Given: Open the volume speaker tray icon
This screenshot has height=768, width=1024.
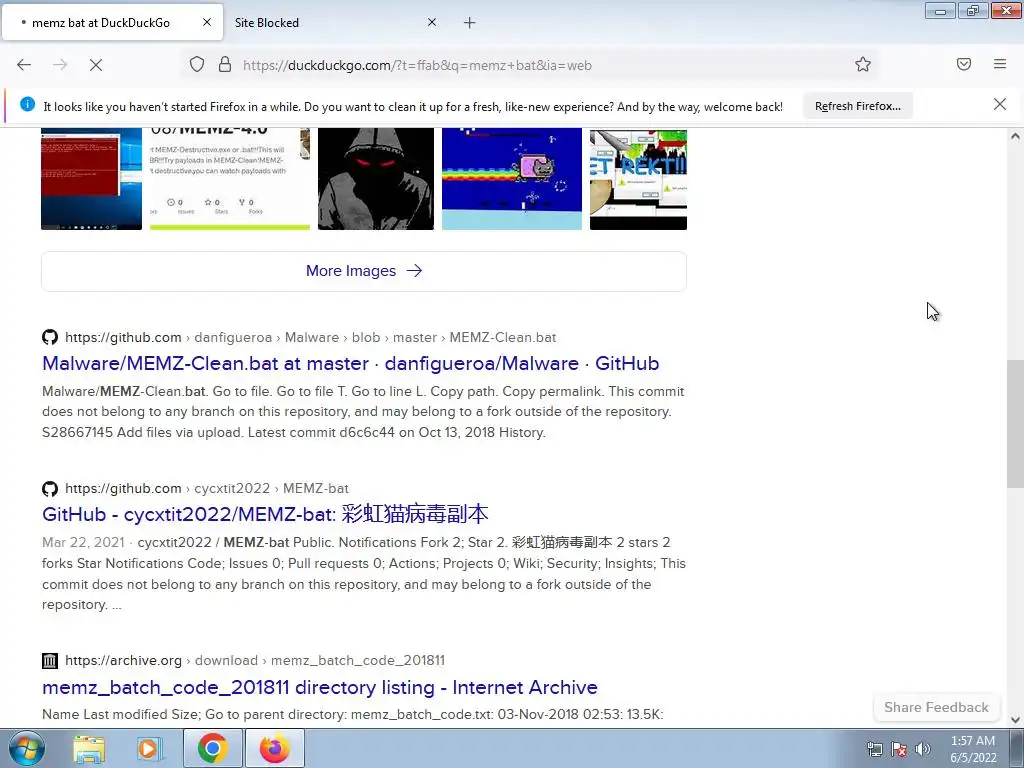Looking at the screenshot, I should click(923, 749).
